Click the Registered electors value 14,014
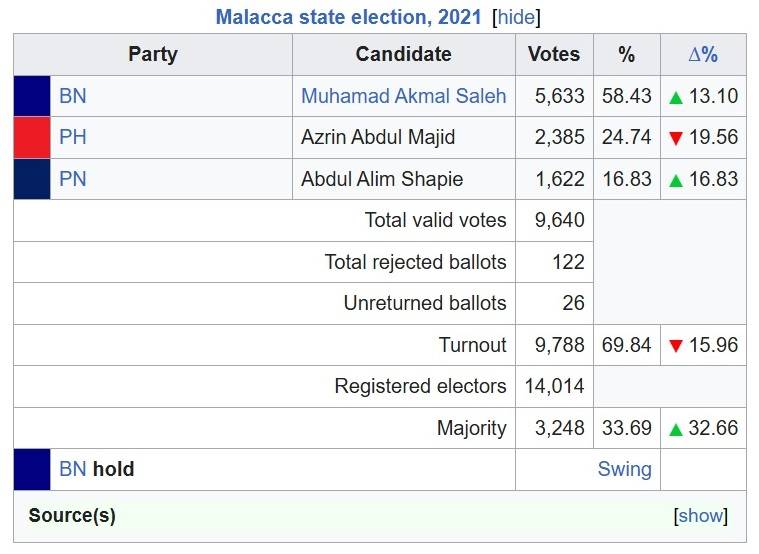 pyautogui.click(x=554, y=386)
